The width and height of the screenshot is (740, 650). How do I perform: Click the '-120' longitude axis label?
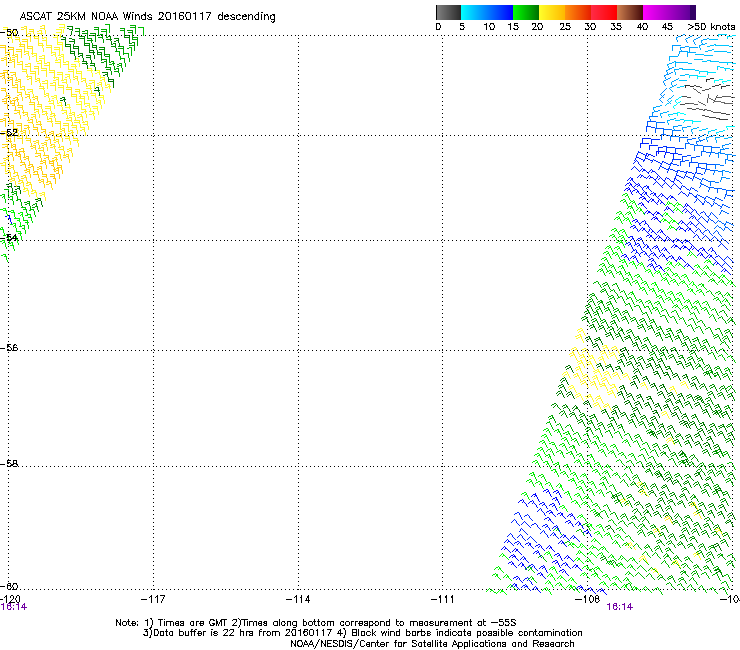10,599
